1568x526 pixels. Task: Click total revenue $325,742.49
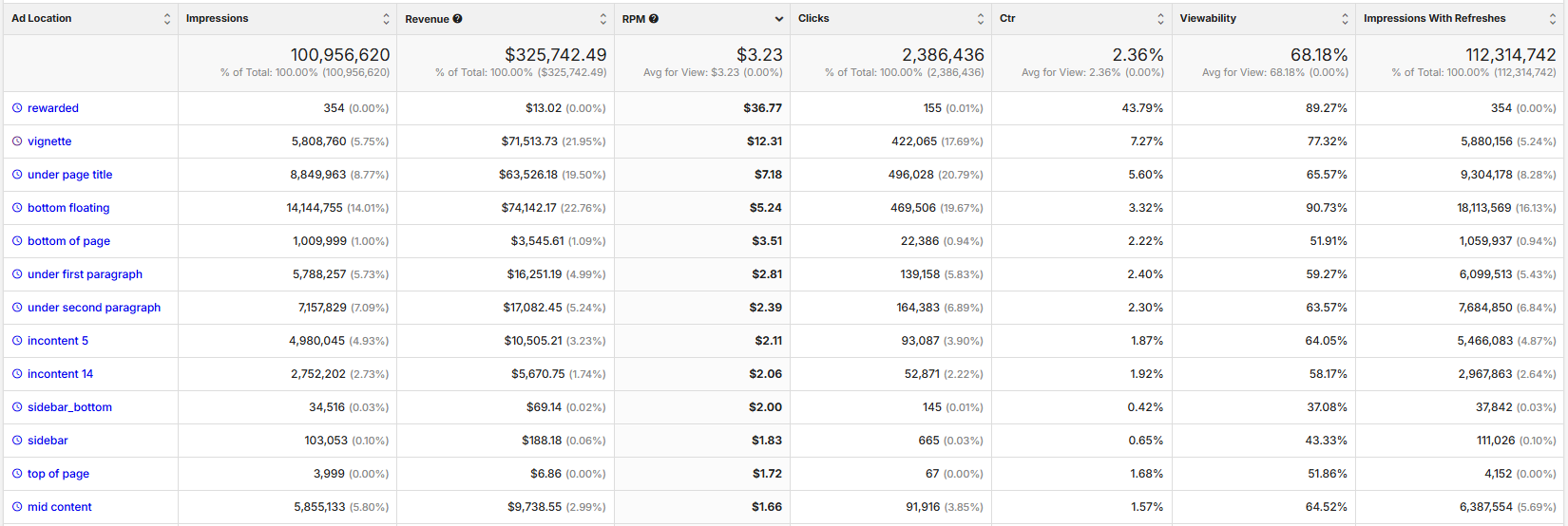point(556,55)
